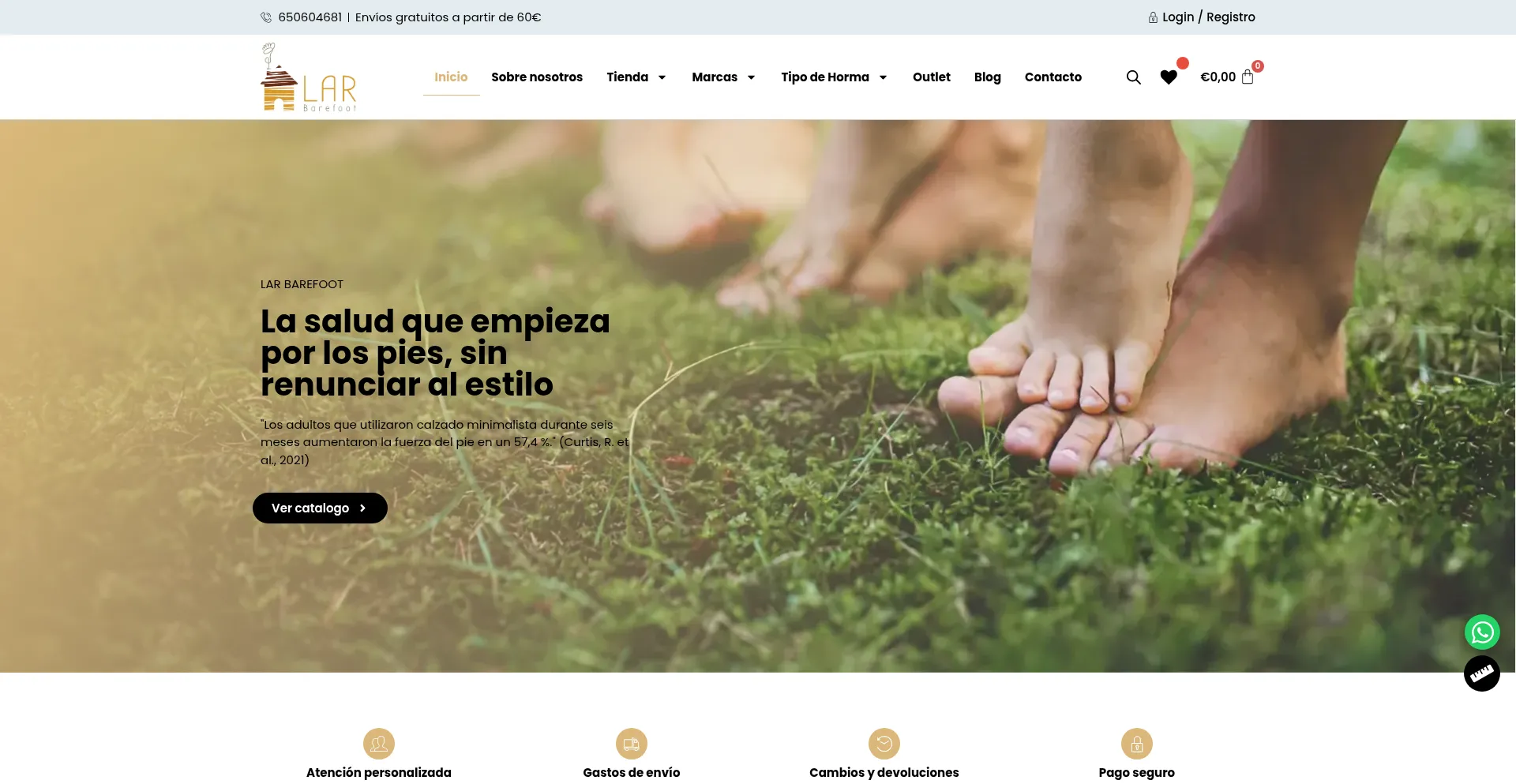Open the WhatsApp chat bubble
The image size is (1516, 784).
[x=1482, y=632]
